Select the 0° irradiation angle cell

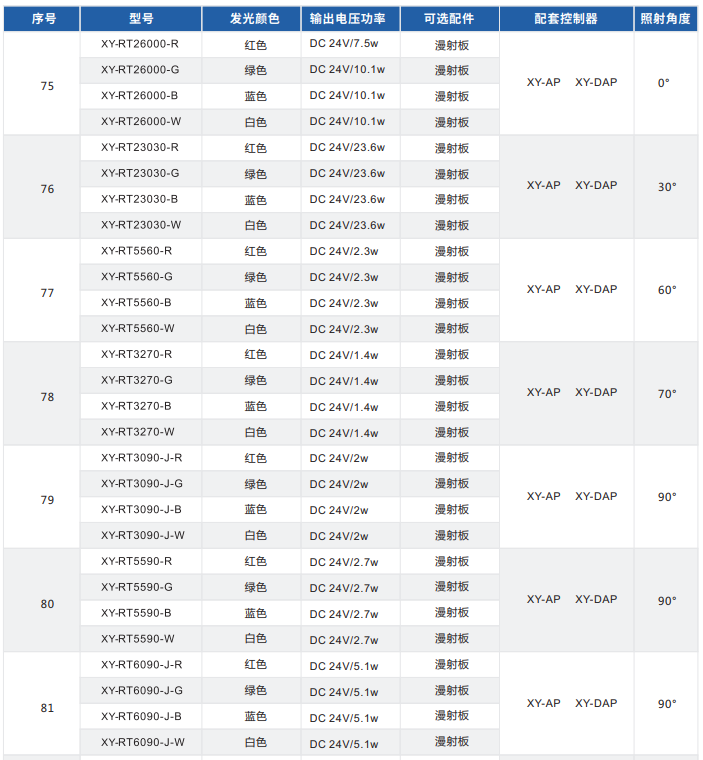coord(664,83)
